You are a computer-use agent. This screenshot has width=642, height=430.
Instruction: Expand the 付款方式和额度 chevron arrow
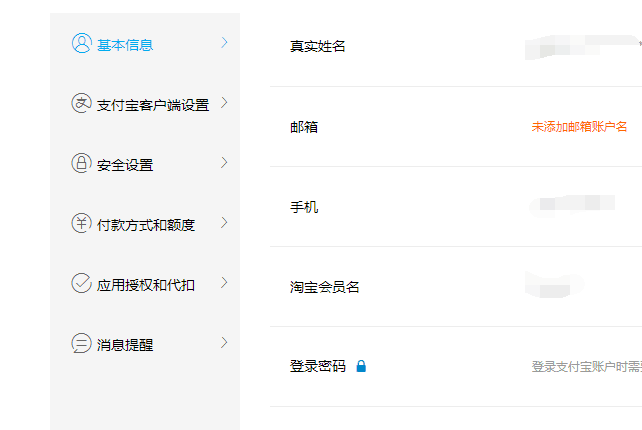coord(224,222)
